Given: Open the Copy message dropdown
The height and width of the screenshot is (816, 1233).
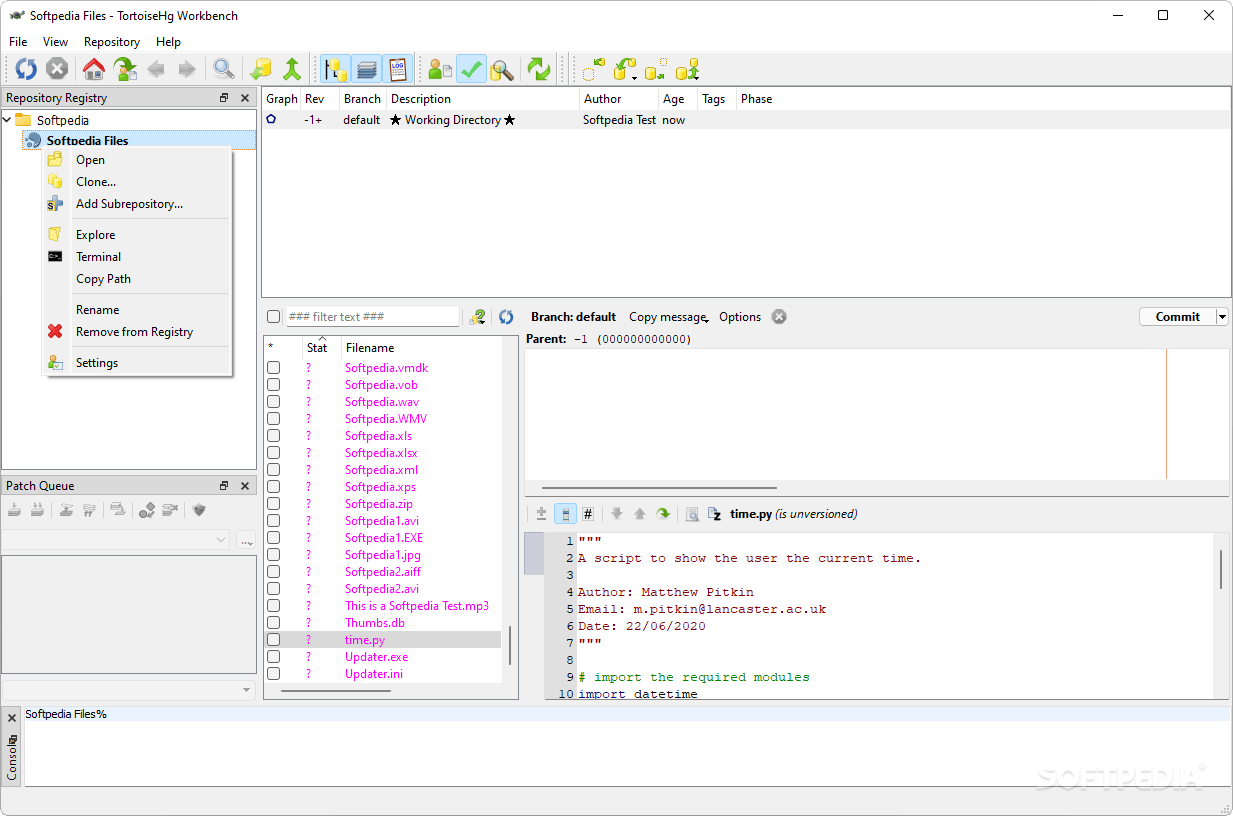Looking at the screenshot, I should (668, 317).
